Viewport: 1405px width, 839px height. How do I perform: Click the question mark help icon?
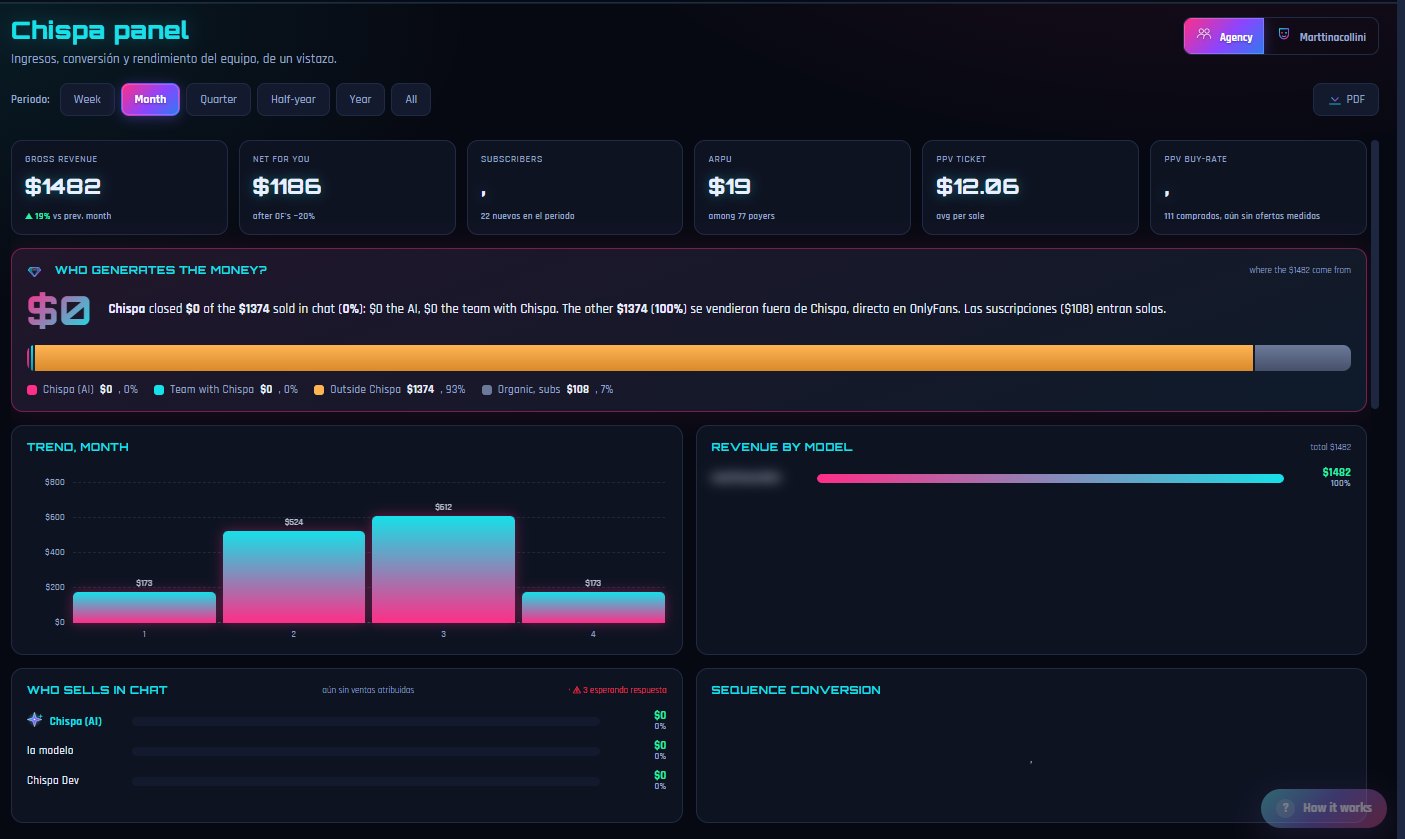pyautogui.click(x=1285, y=808)
